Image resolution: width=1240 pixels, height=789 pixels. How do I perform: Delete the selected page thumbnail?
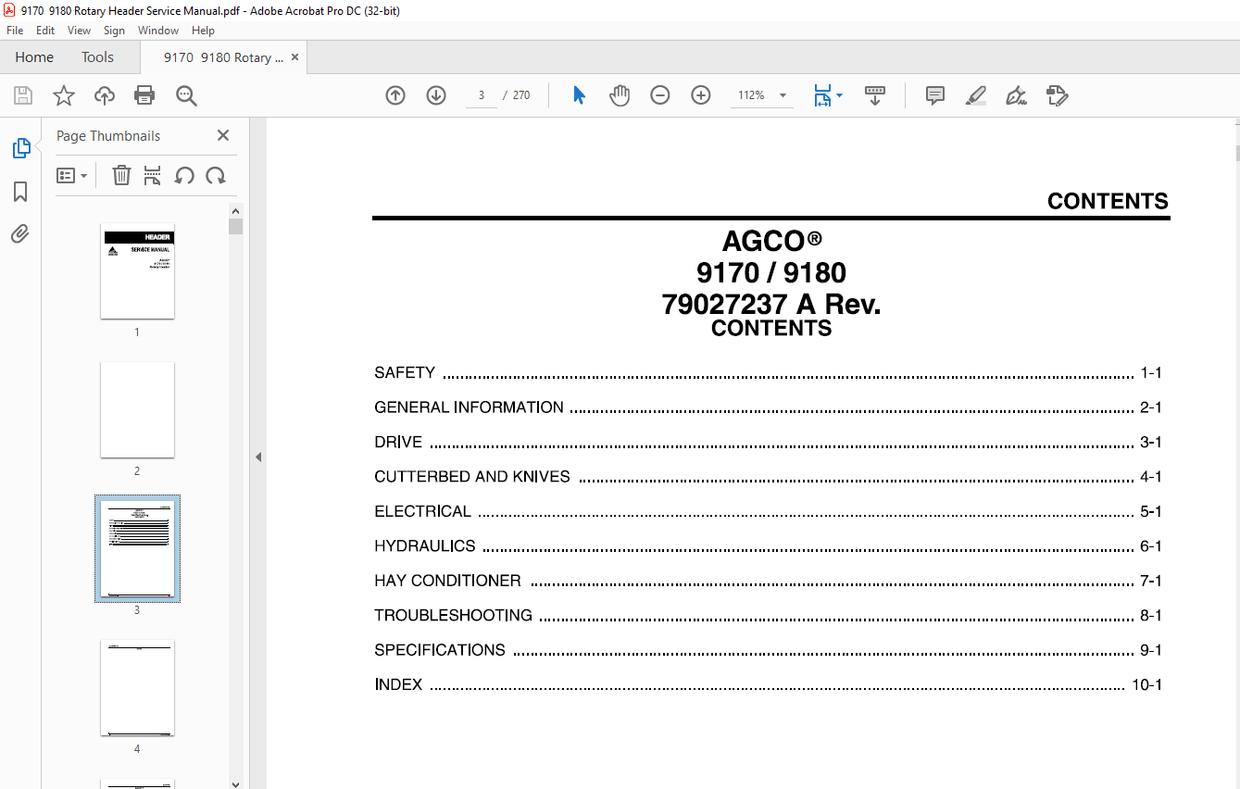[121, 175]
